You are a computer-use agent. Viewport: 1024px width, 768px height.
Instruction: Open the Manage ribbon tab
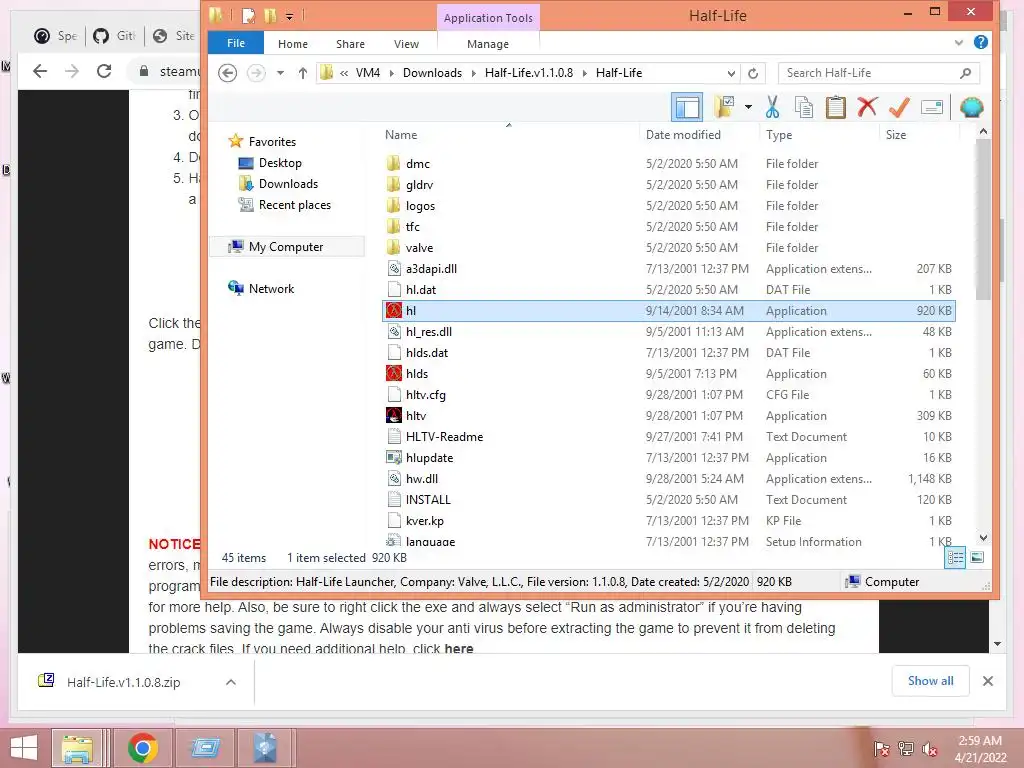point(488,44)
